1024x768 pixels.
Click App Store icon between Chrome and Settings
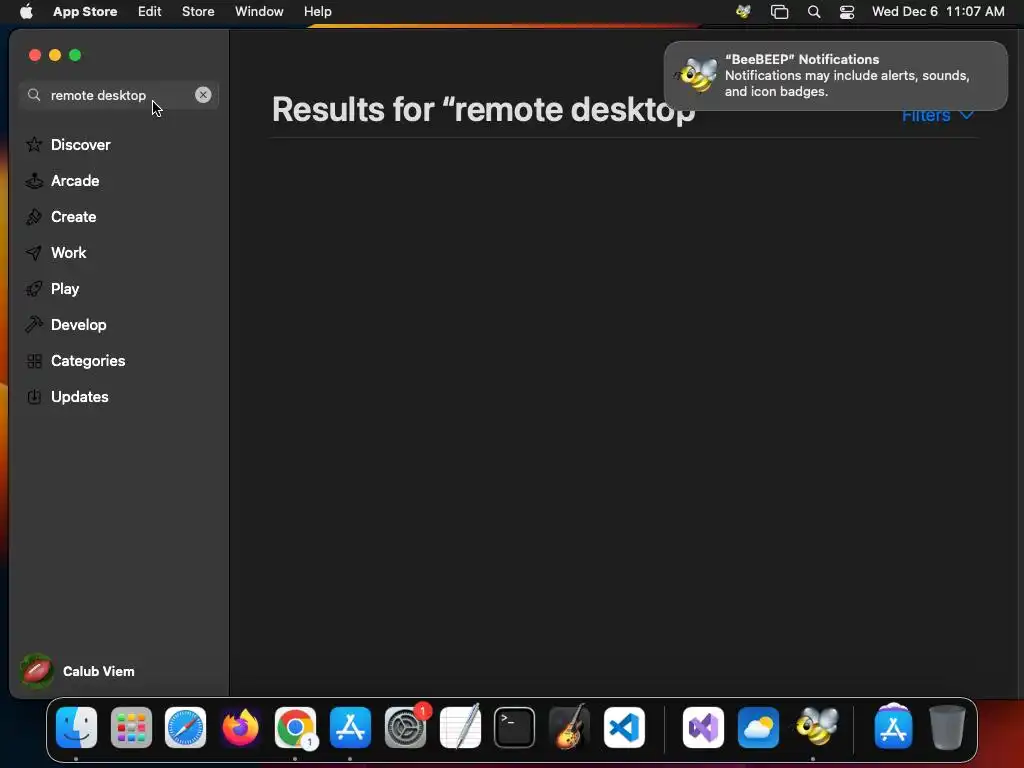click(x=350, y=727)
